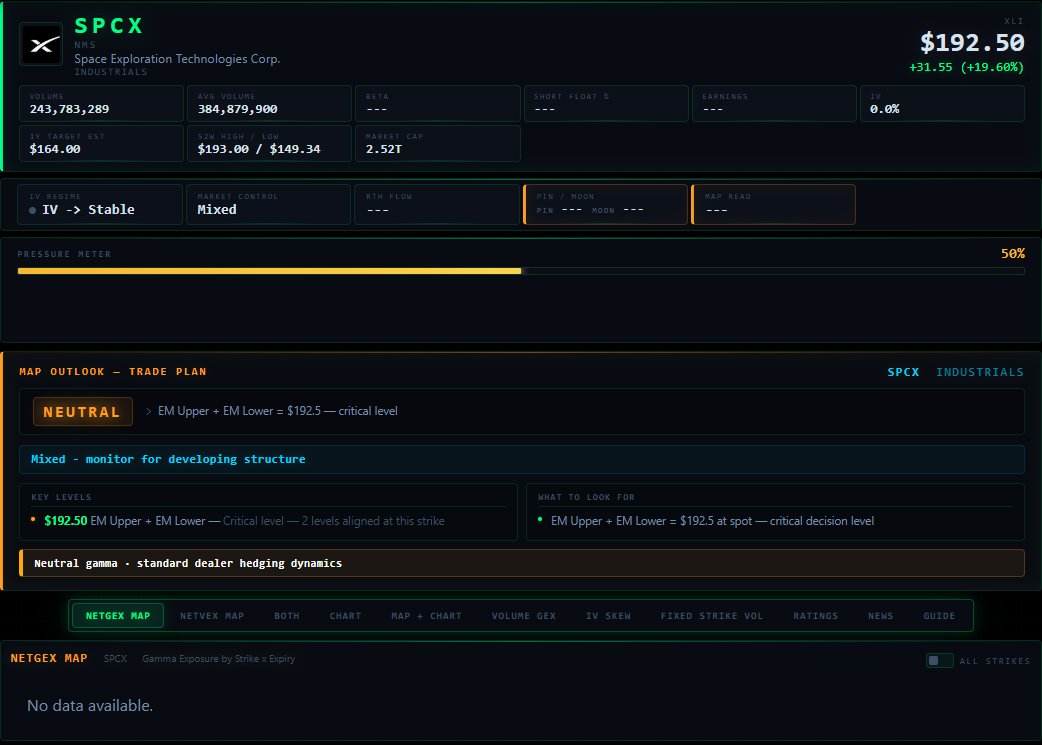Click the 50% pressure meter value
The image size is (1042, 745).
pos(1013,254)
